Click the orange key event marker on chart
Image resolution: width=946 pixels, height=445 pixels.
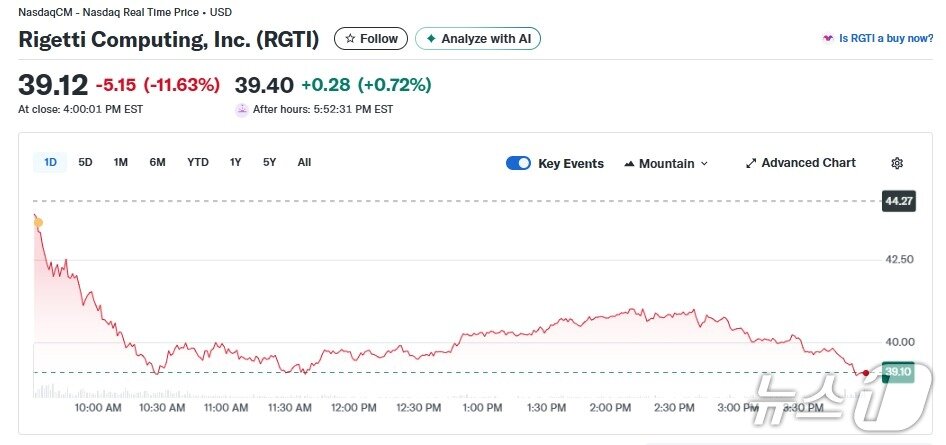coord(38,222)
